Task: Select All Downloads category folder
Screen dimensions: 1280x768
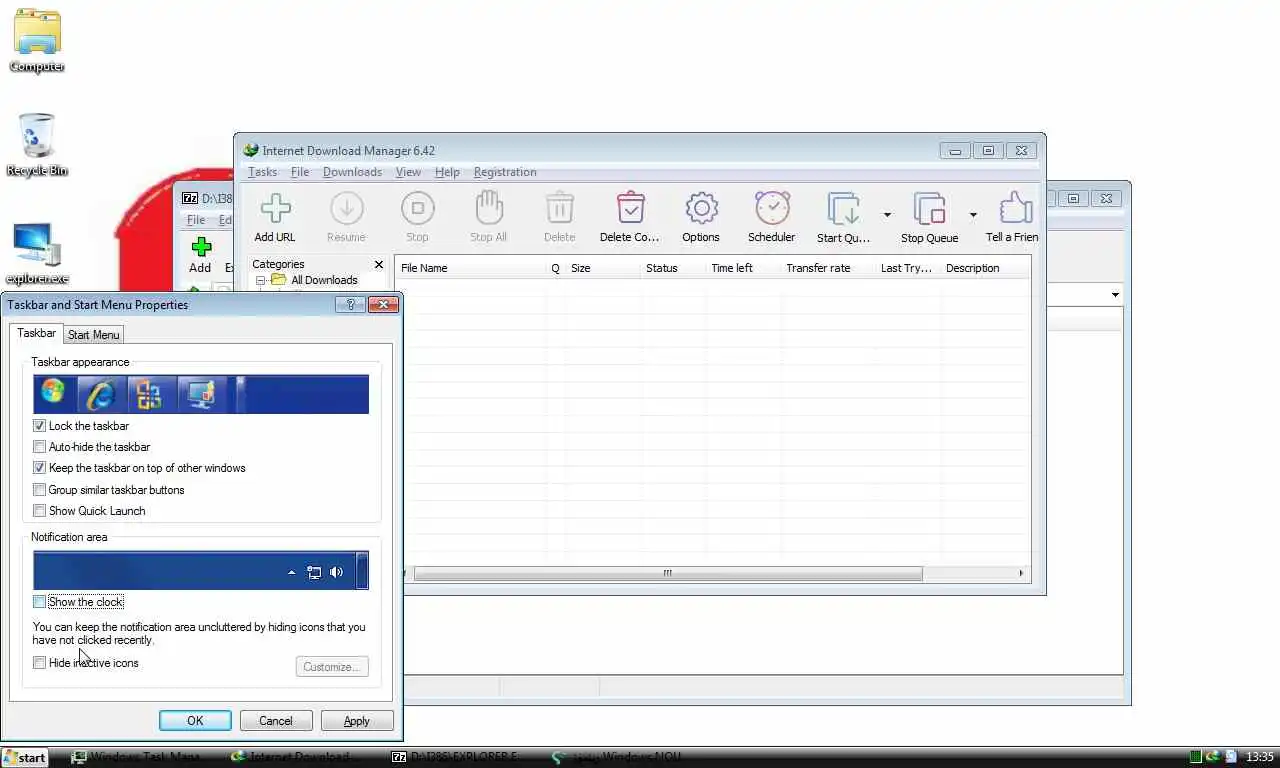Action: click(314, 281)
